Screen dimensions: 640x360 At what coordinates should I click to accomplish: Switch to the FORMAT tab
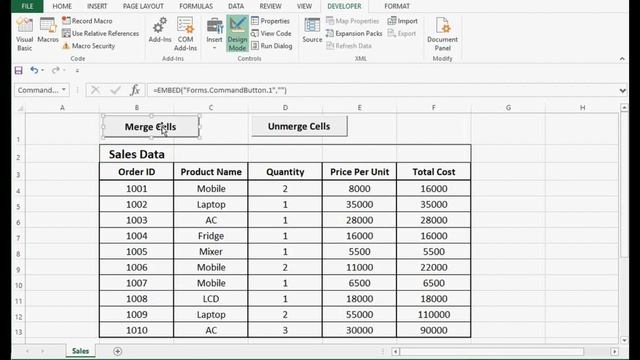point(397,6)
